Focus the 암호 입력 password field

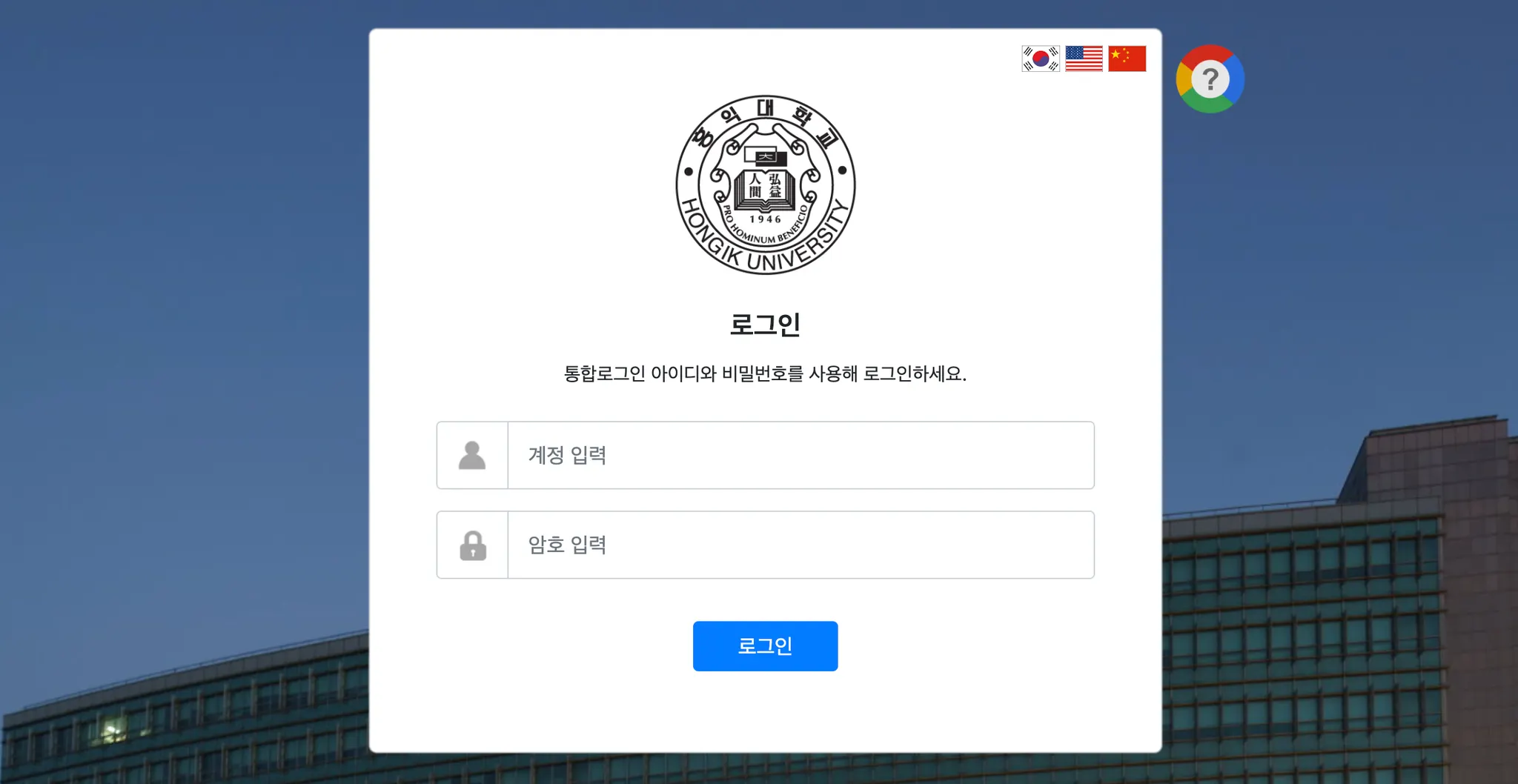coord(801,545)
